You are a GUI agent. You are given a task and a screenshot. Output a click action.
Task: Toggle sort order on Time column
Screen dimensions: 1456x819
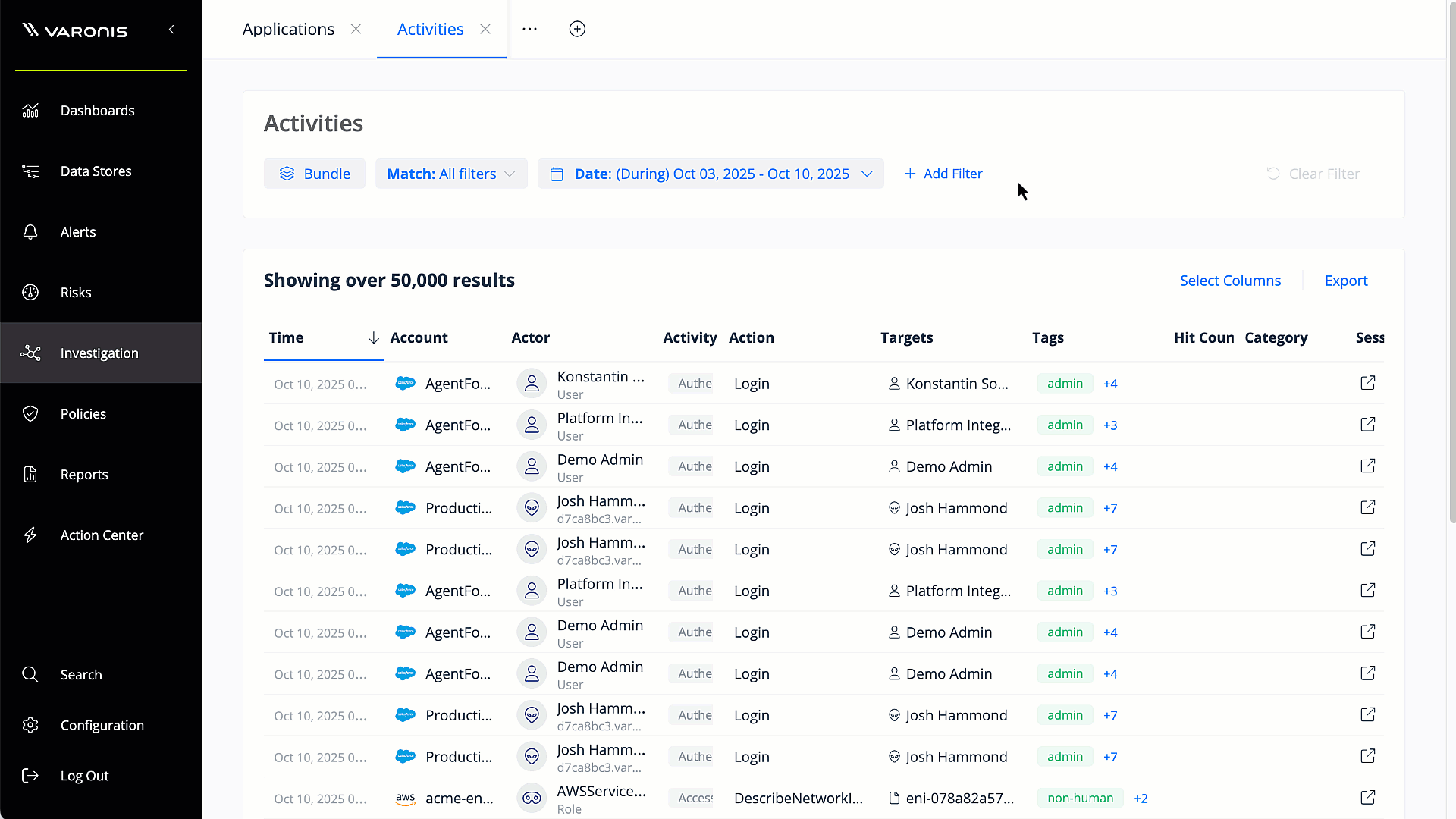coord(373,338)
